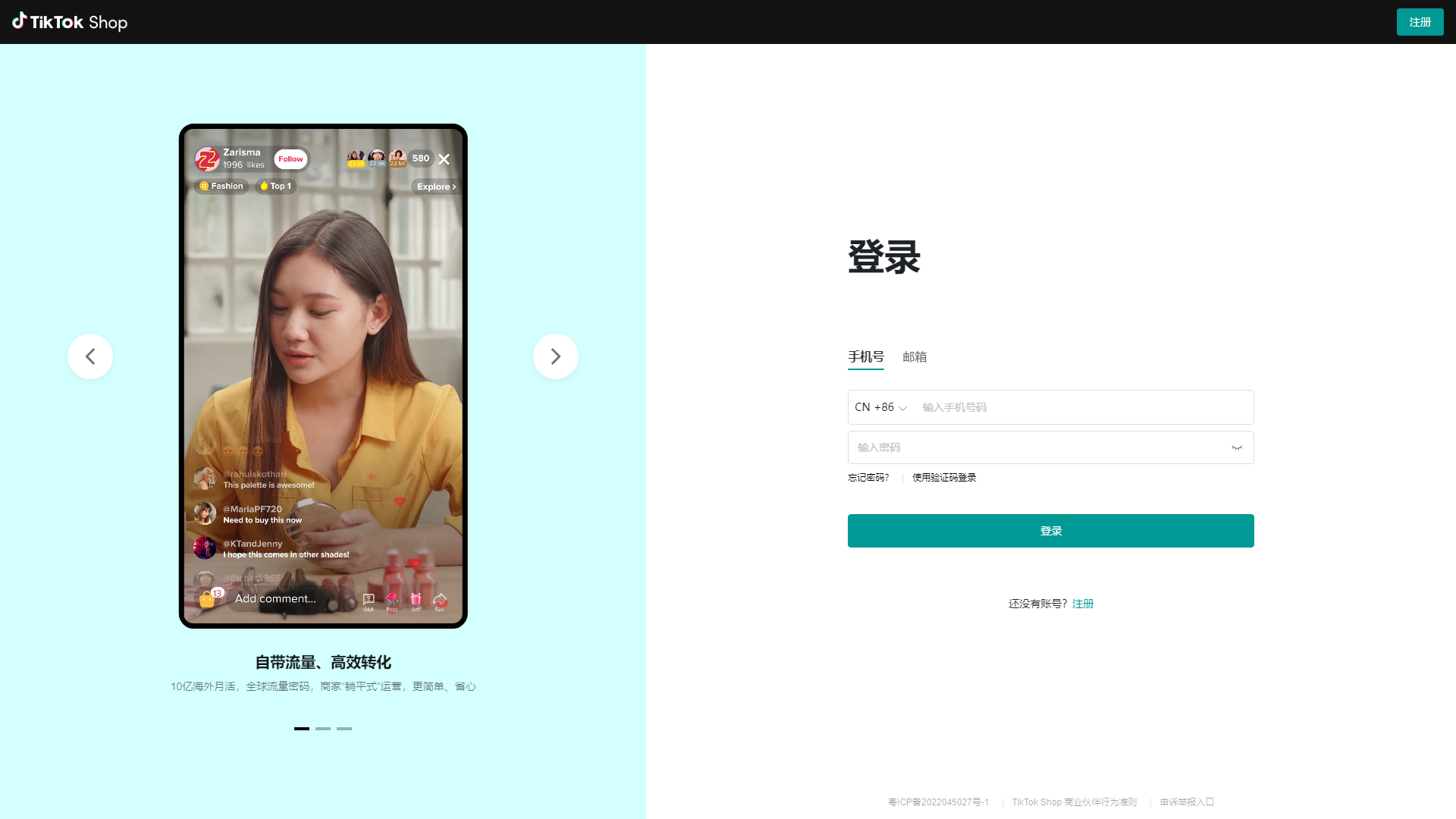The image size is (1456, 819).
Task: Click the phone number input field
Action: point(1077,407)
